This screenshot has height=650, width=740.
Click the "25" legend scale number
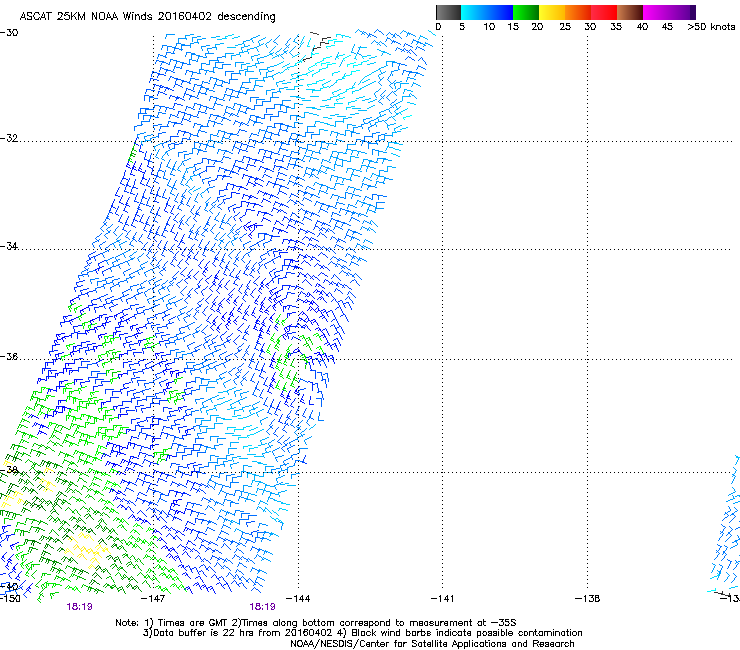pos(565,27)
